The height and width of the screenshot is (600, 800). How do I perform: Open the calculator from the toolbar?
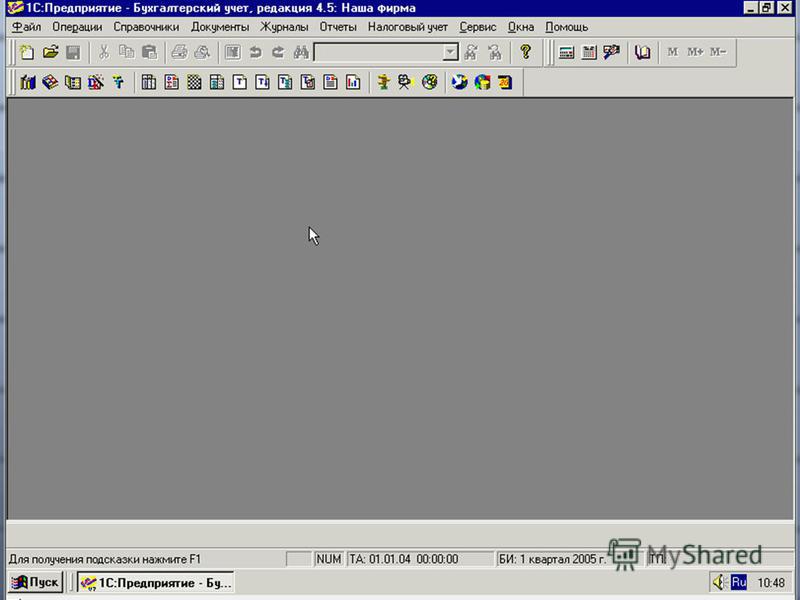(566, 52)
